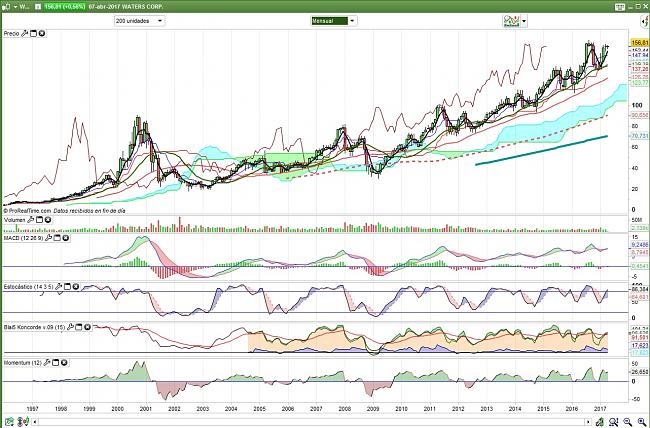Click the 1997 year label on time axis
650x428 pixels.
pos(32,409)
